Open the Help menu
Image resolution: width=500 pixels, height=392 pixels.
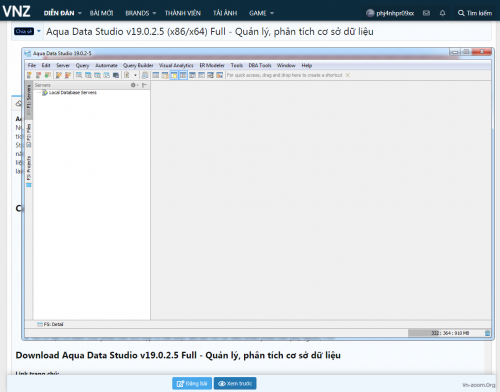click(307, 65)
